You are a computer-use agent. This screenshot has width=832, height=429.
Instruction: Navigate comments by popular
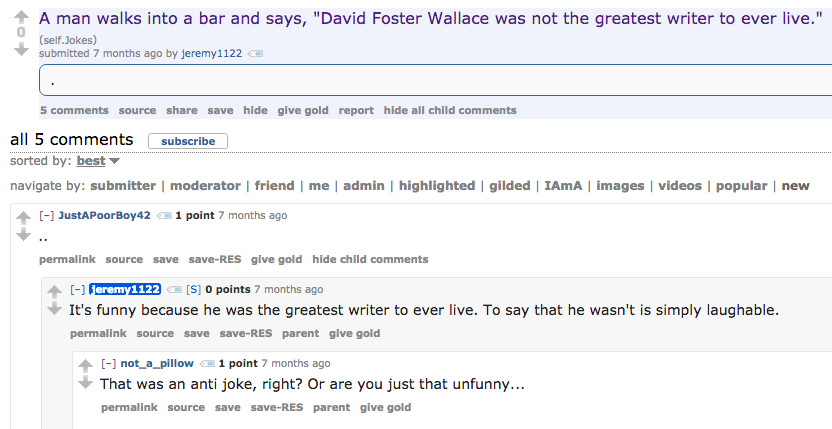tap(741, 185)
